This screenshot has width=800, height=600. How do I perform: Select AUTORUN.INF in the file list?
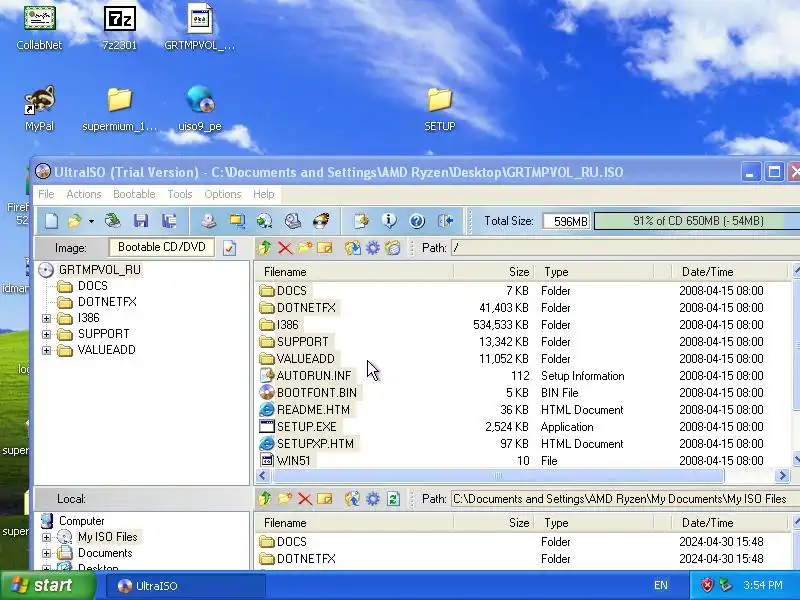pyautogui.click(x=314, y=376)
